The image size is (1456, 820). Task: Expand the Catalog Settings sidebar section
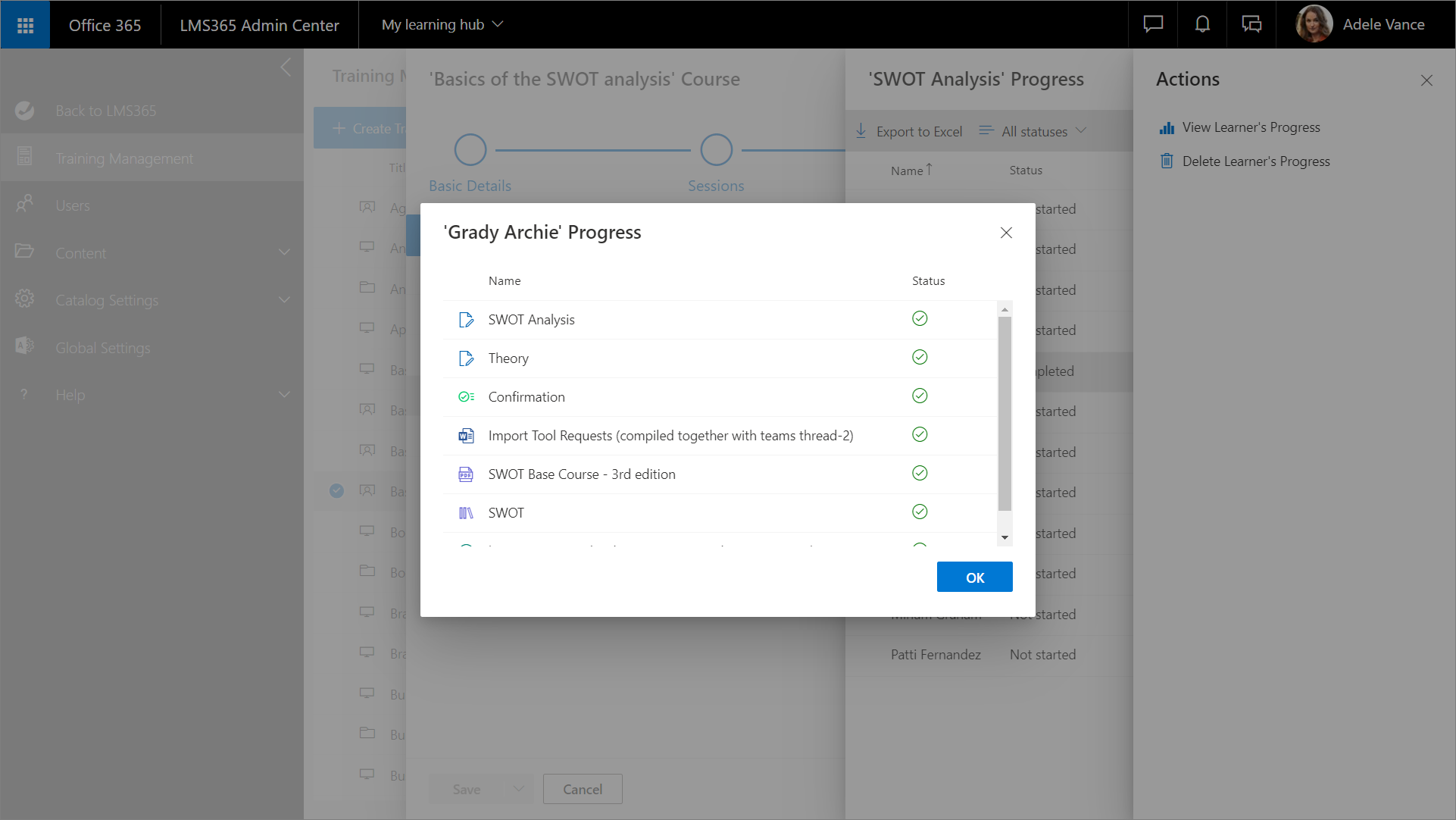coord(284,300)
